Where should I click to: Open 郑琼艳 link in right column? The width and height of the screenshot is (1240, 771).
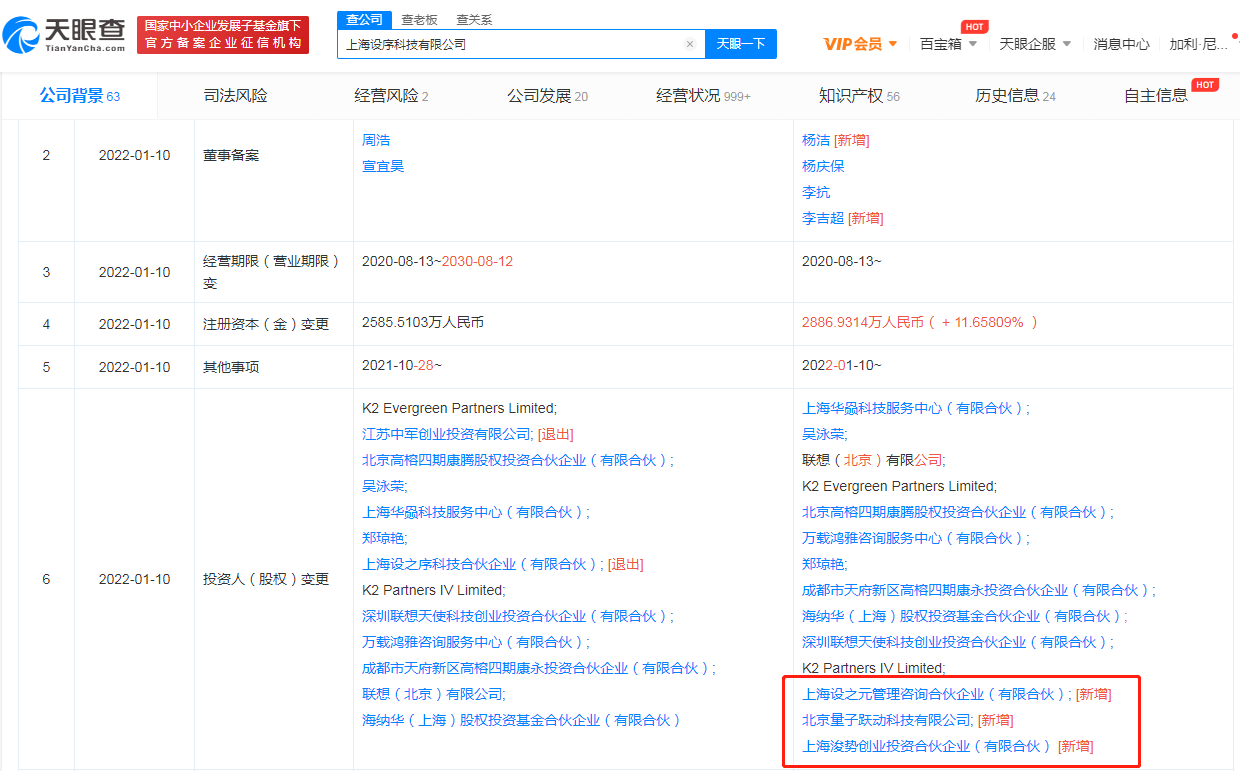click(x=823, y=564)
